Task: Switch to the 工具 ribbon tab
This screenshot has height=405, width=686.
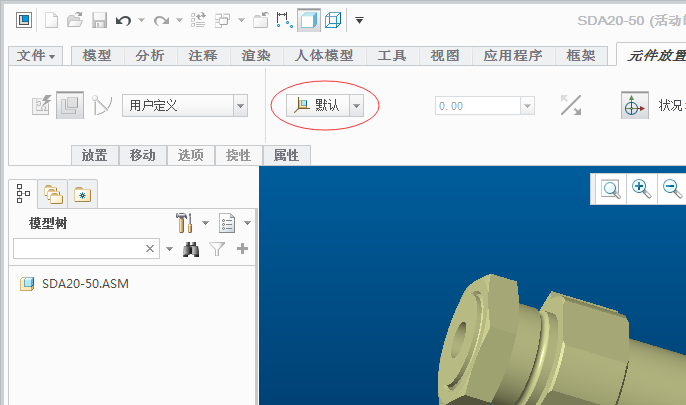Action: point(392,56)
